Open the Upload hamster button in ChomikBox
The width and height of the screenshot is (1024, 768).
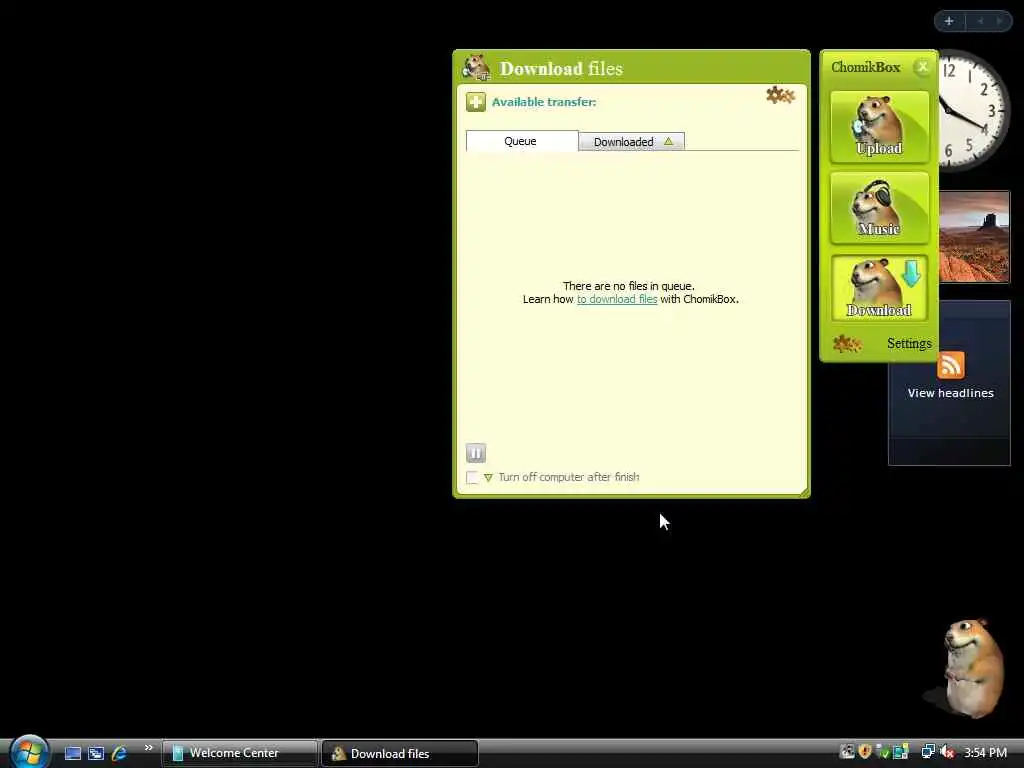tap(879, 126)
